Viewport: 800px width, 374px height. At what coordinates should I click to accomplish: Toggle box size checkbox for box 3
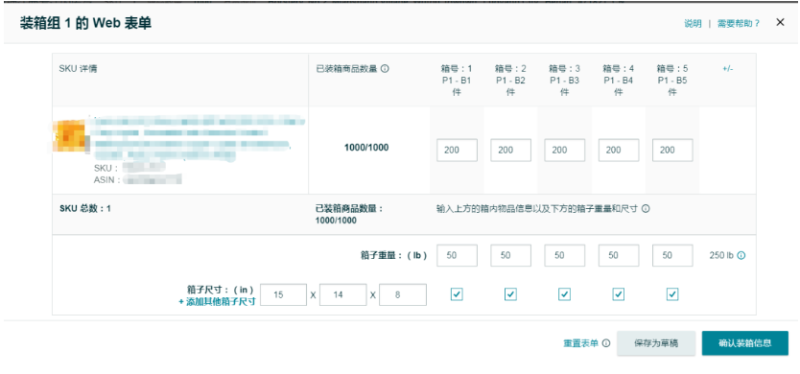pos(564,294)
